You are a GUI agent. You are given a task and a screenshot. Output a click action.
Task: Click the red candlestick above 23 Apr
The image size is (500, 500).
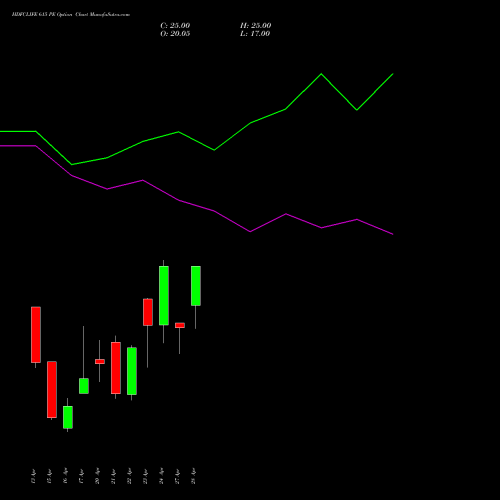point(148,312)
